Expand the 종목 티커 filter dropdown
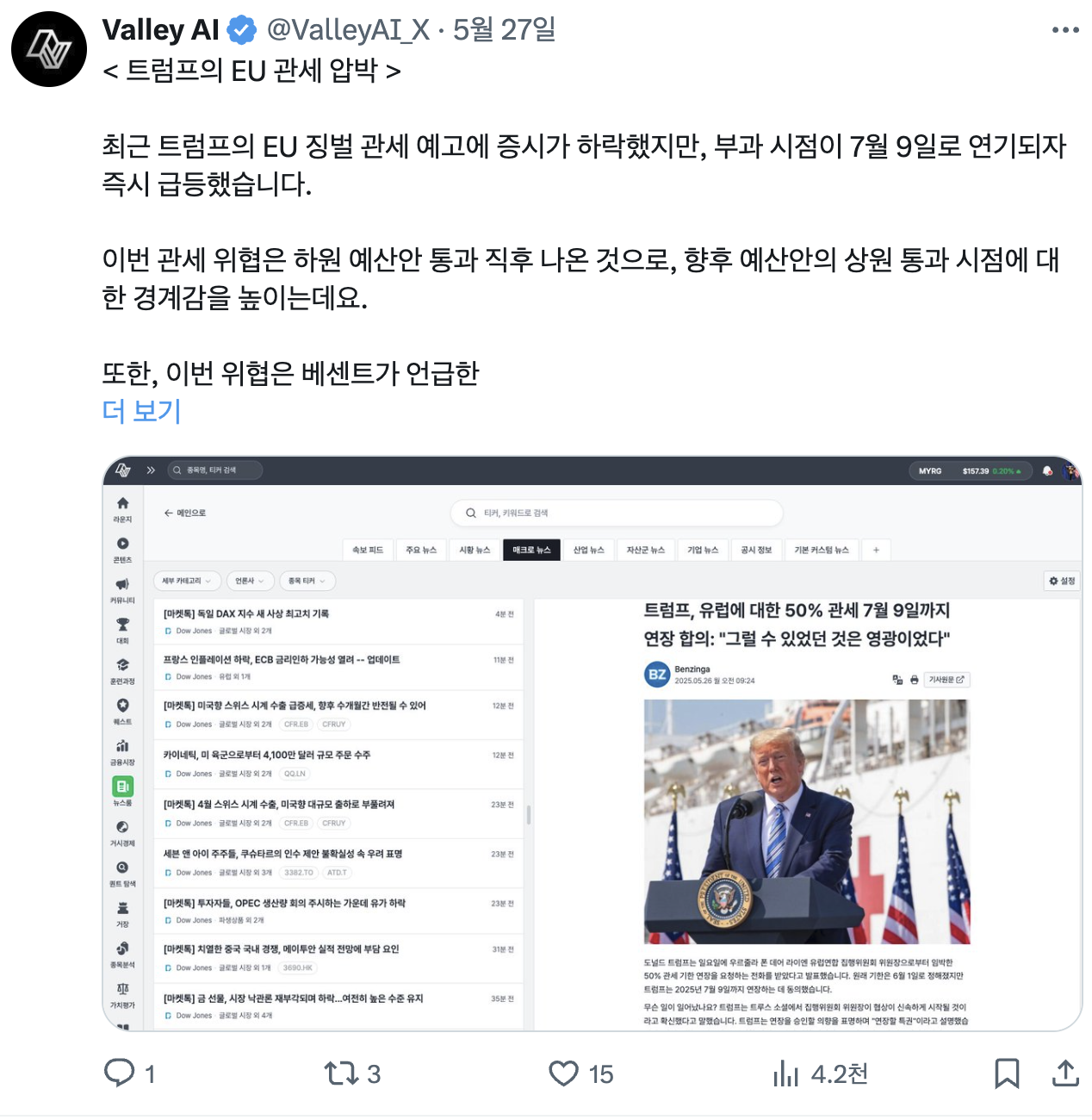Image resolution: width=1092 pixels, height=1120 pixels. click(x=307, y=581)
